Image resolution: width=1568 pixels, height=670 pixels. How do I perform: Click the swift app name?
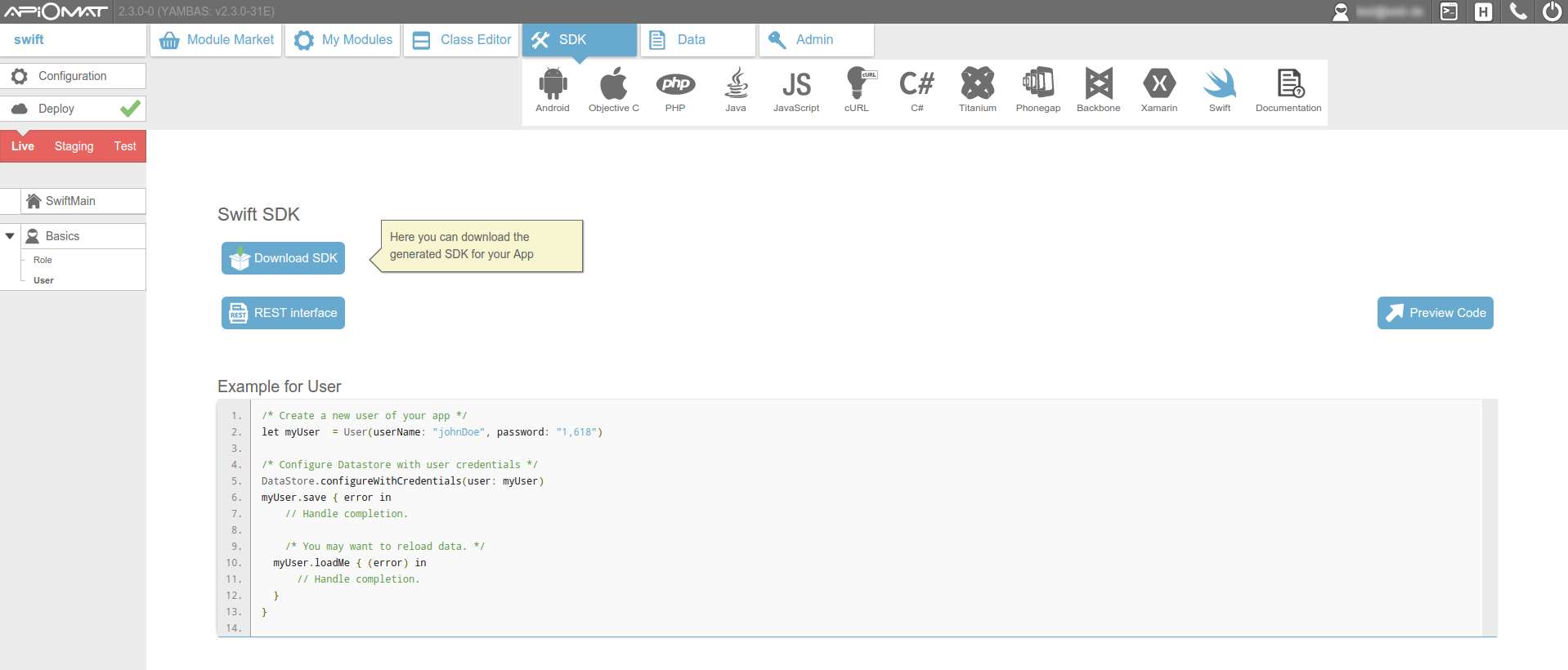pos(29,39)
